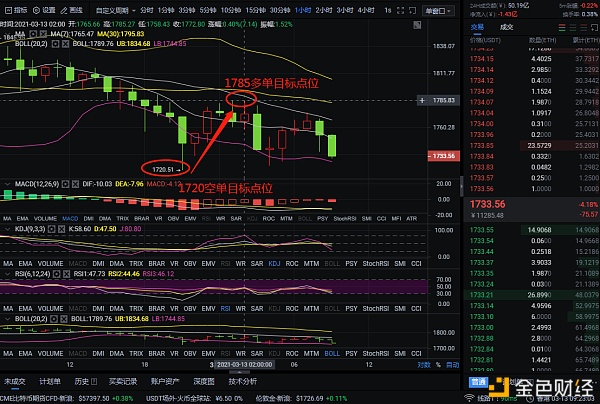This screenshot has width=600, height=404.
Task: Close the MACD(12,26,9) panel
Action: (75, 184)
